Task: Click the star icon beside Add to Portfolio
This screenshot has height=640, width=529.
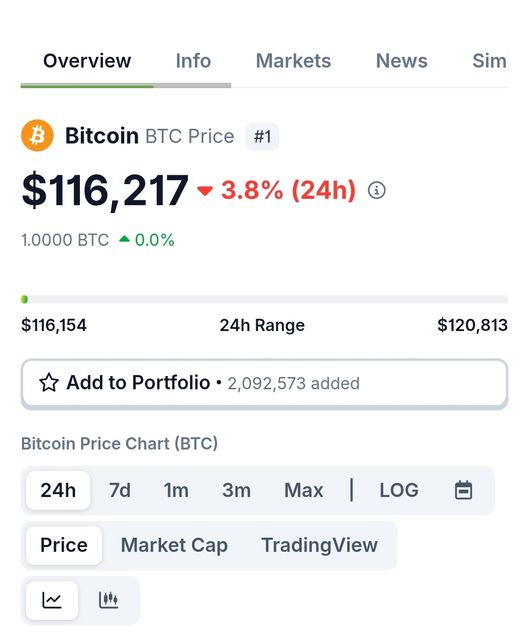Action: click(49, 383)
